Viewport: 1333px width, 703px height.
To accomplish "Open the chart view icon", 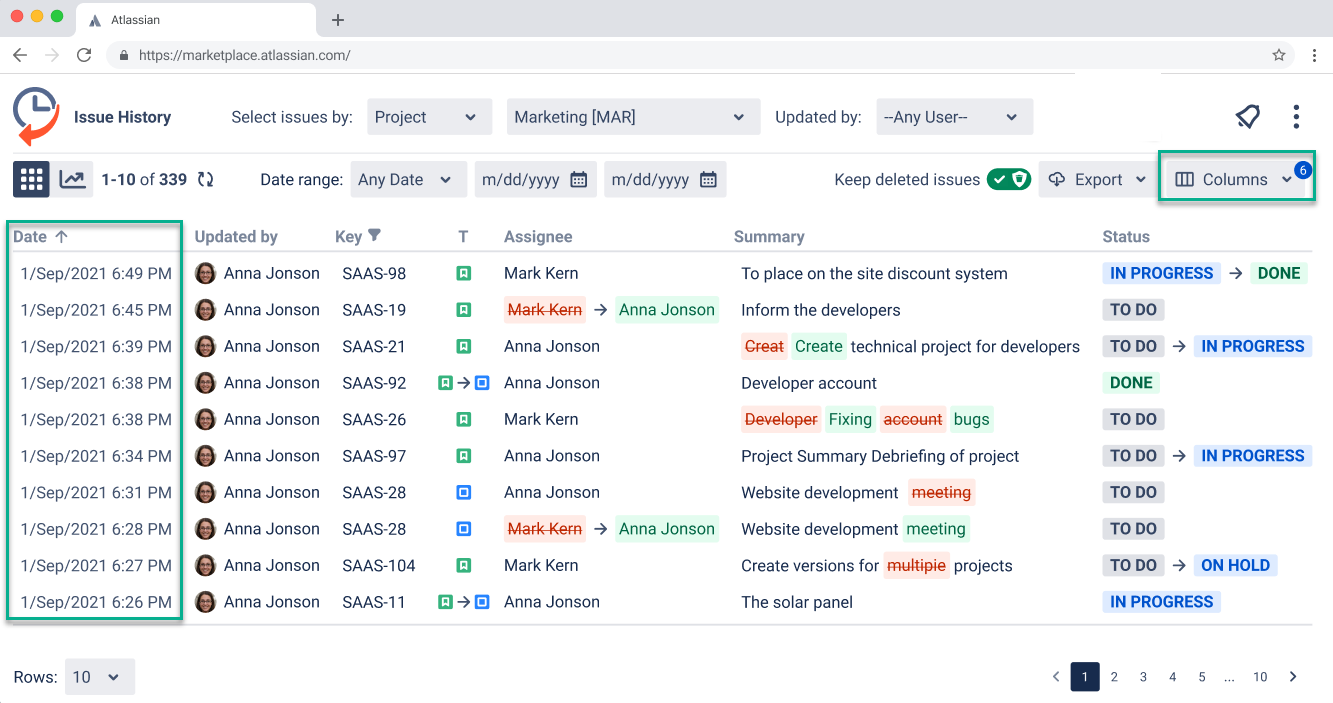I will 72,180.
